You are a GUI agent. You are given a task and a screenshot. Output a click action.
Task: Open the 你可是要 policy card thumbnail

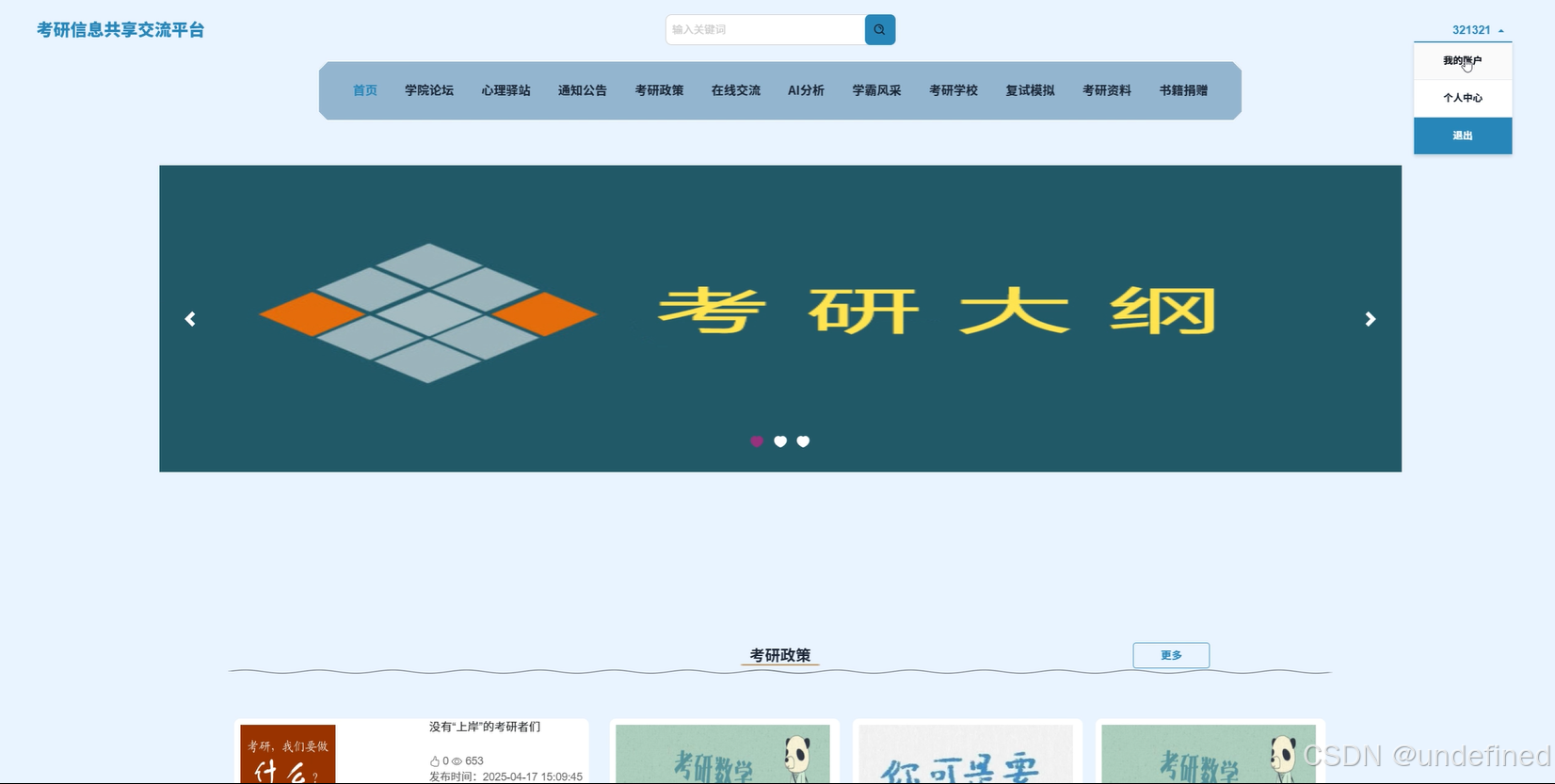[966, 754]
